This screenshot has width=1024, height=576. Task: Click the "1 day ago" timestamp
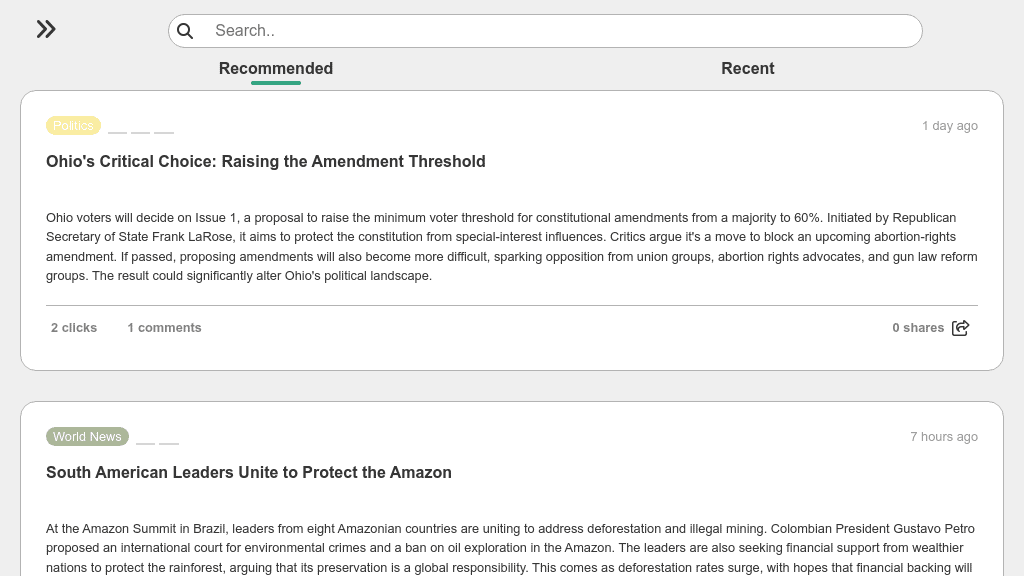[x=949, y=126]
